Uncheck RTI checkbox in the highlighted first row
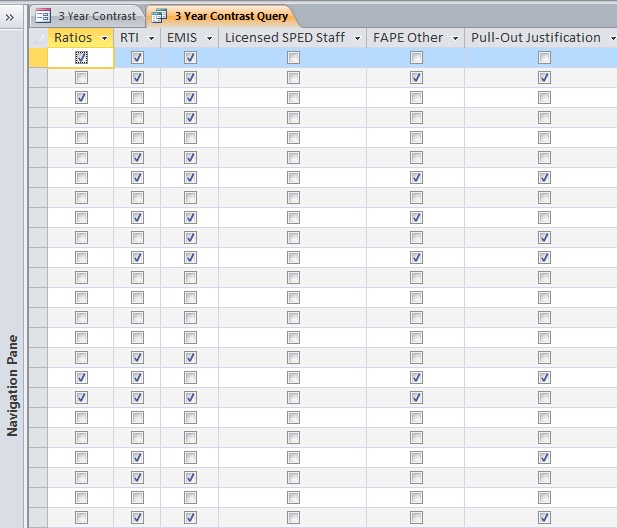Screen dimensions: 617x528 pyautogui.click(x=137, y=58)
